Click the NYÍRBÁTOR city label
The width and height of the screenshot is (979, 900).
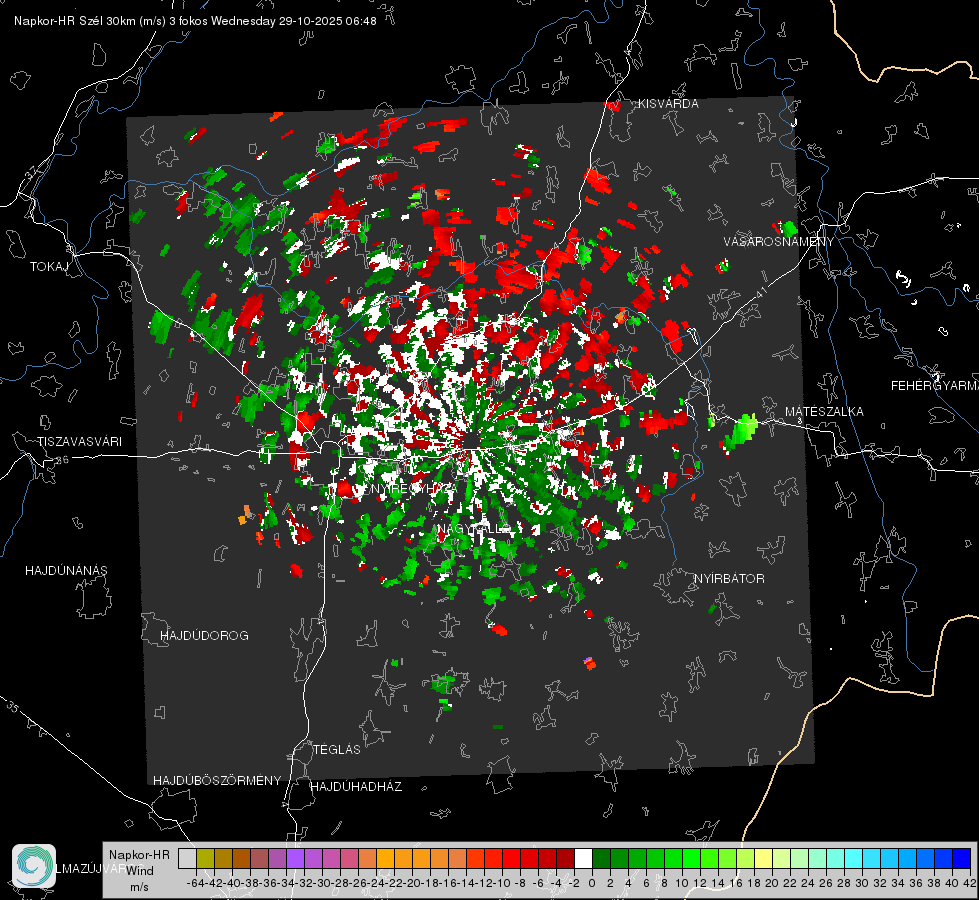729,579
